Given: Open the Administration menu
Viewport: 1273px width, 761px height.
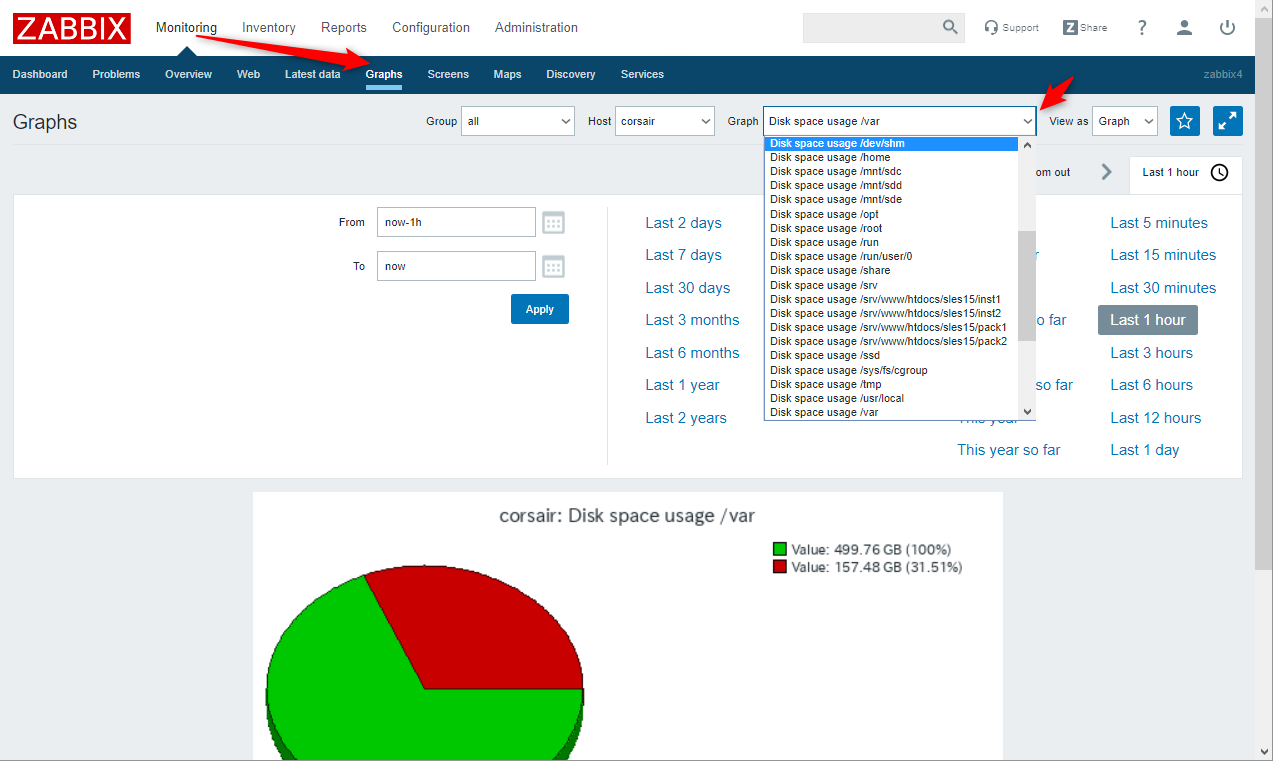Looking at the screenshot, I should pyautogui.click(x=536, y=27).
